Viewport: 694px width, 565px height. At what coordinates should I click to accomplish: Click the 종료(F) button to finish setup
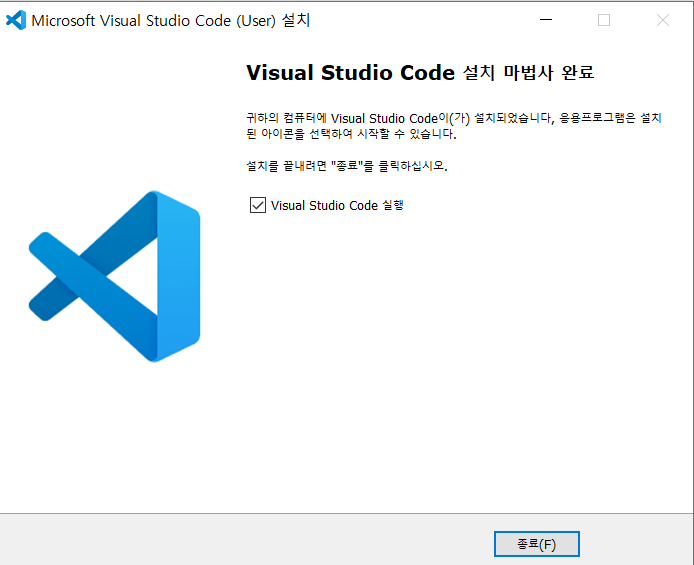[536, 544]
